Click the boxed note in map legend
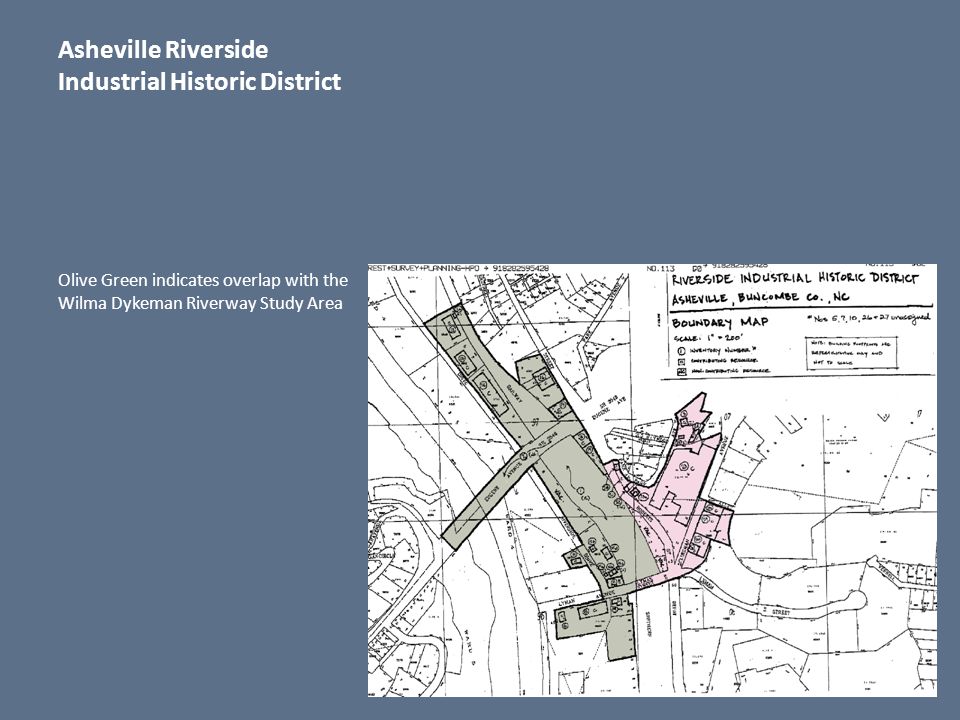Screen dimensions: 960x720 [x=852, y=353]
